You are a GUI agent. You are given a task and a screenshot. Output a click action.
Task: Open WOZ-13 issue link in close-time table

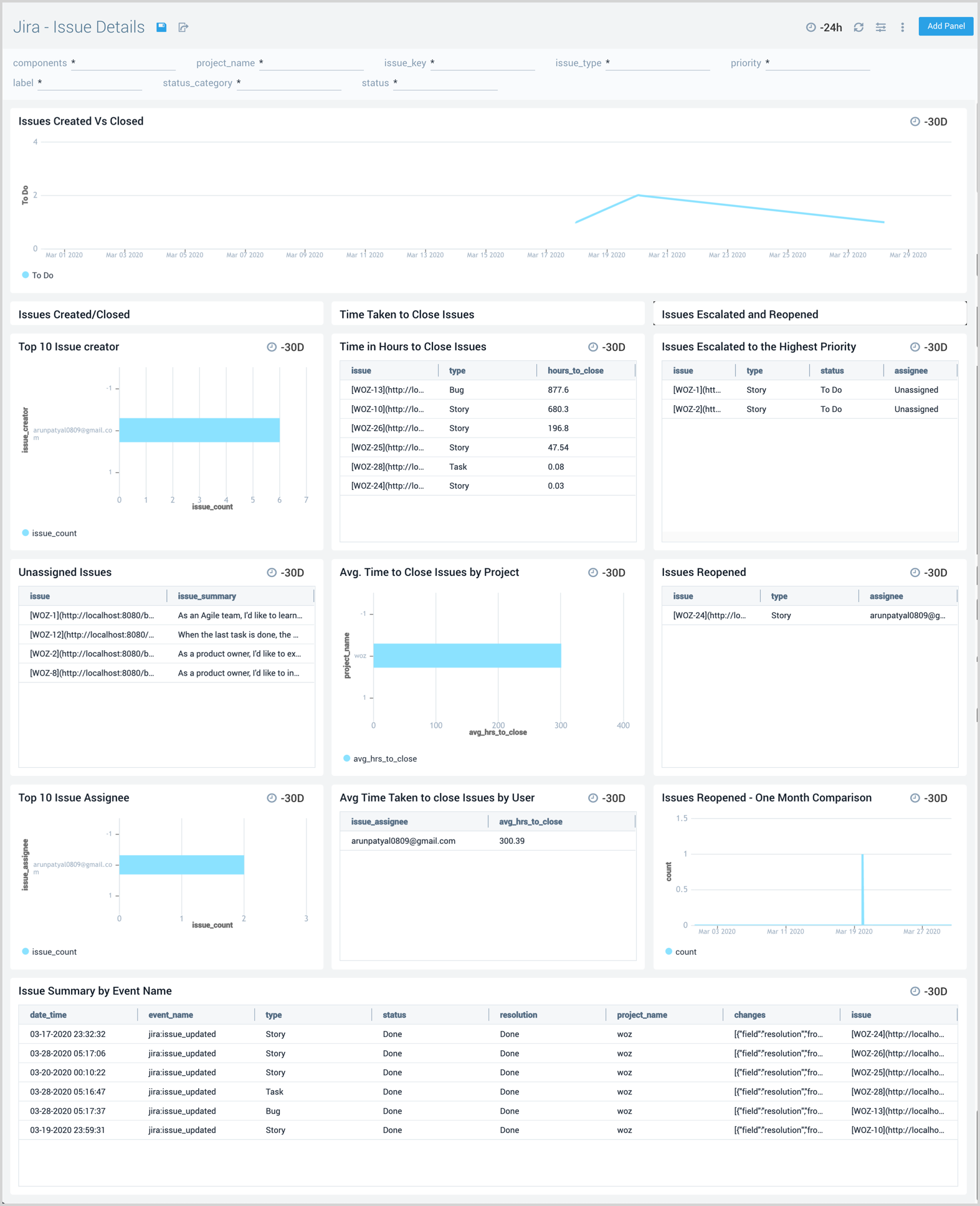[387, 390]
